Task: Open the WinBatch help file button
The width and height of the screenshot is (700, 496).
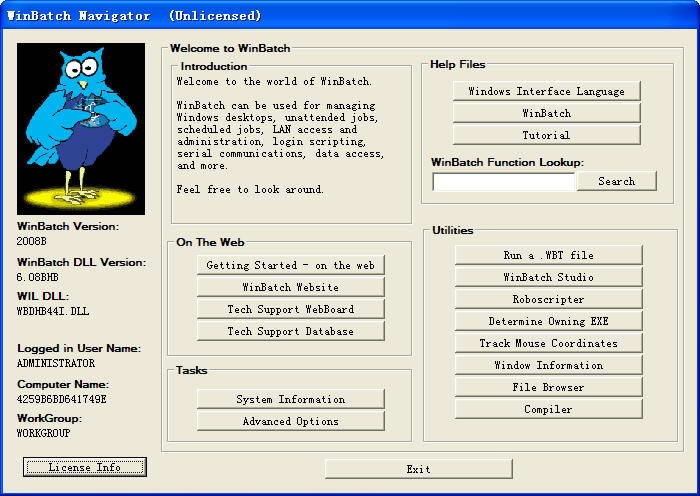Action: (x=546, y=113)
